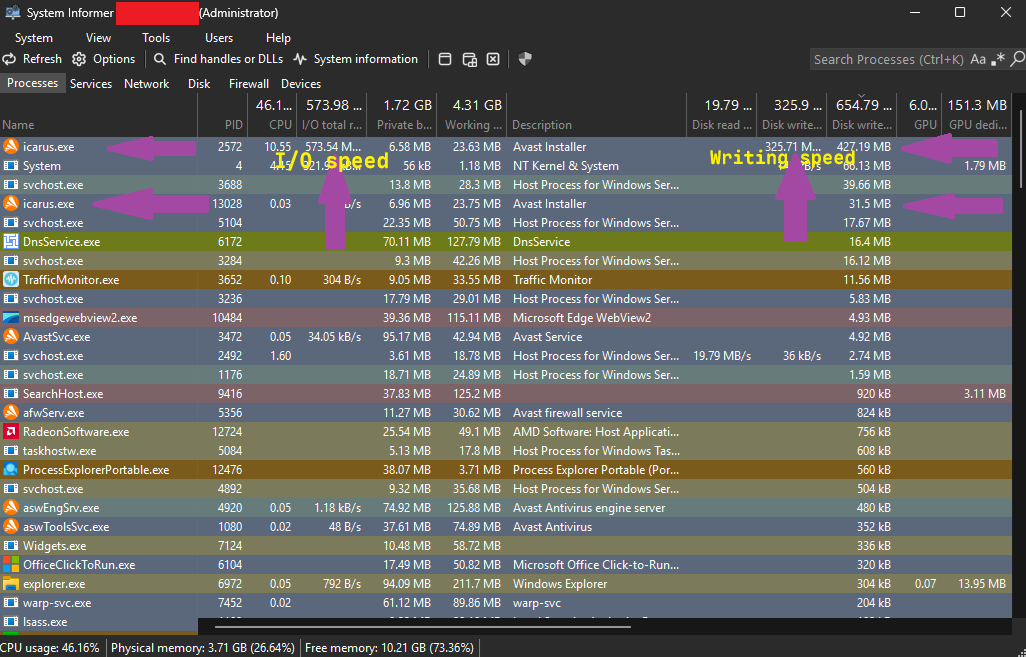Sort by the GPU dedicated column header
The height and width of the screenshot is (657, 1026).
[x=976, y=115]
